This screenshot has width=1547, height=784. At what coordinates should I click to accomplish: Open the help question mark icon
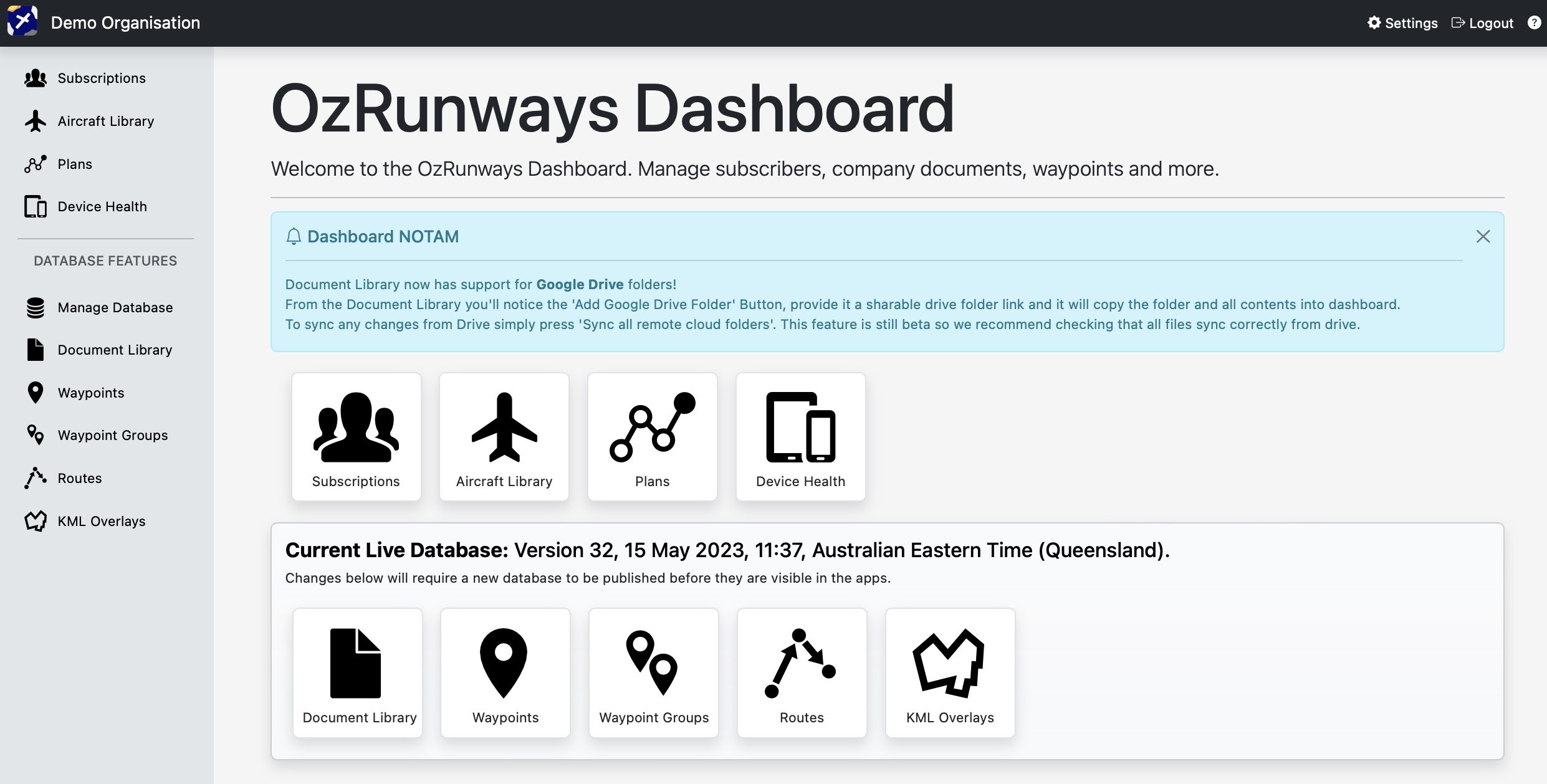click(x=1535, y=23)
